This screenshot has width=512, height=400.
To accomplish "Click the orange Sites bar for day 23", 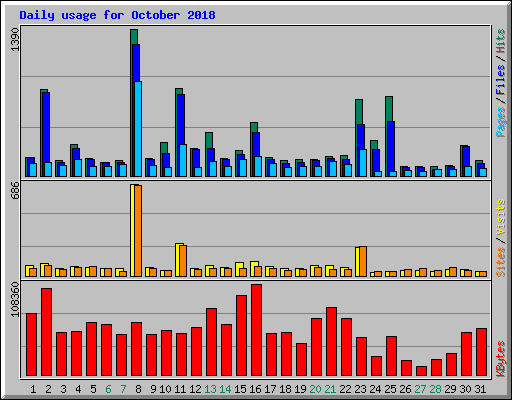I will (363, 262).
